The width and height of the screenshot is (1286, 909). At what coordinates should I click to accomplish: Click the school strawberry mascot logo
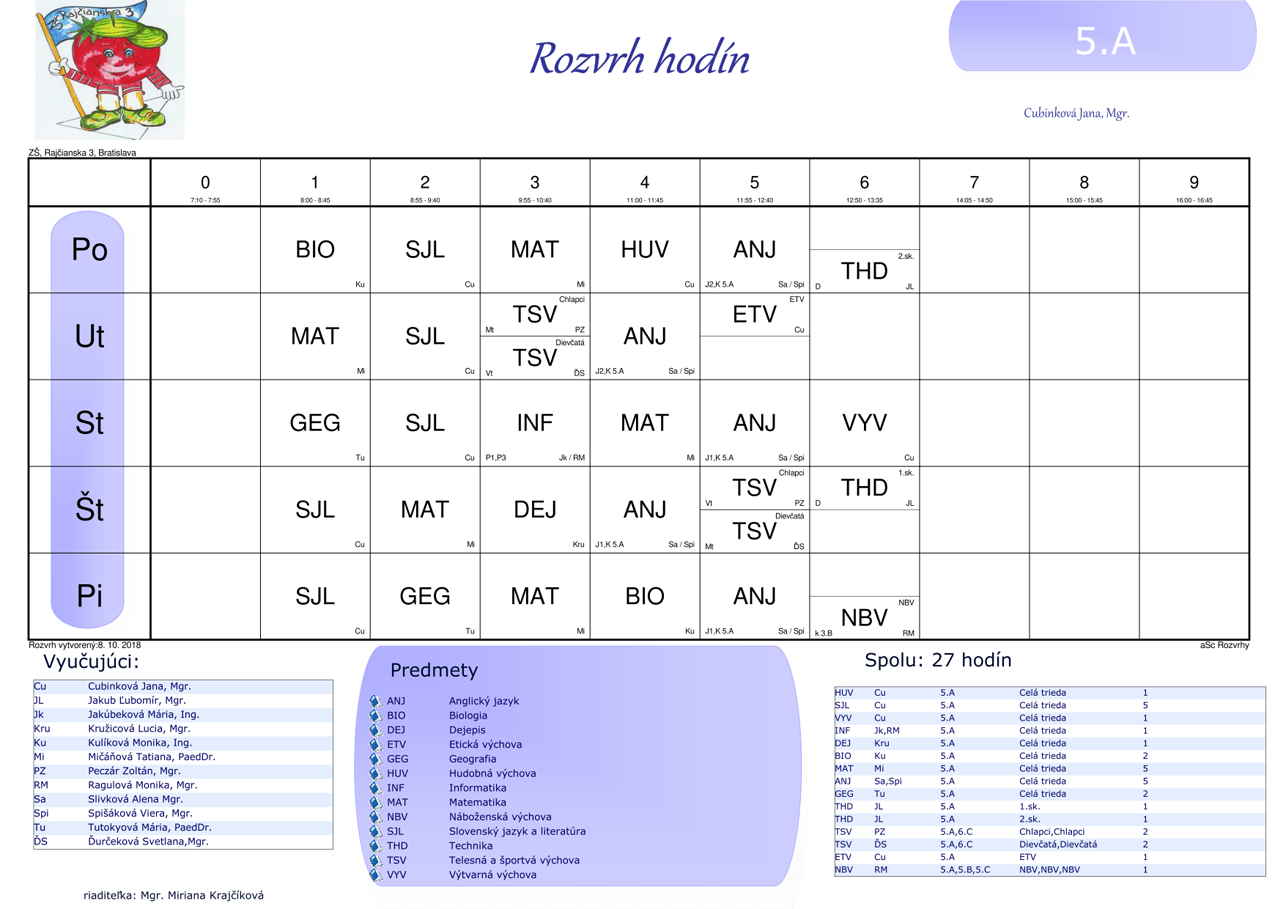(110, 70)
